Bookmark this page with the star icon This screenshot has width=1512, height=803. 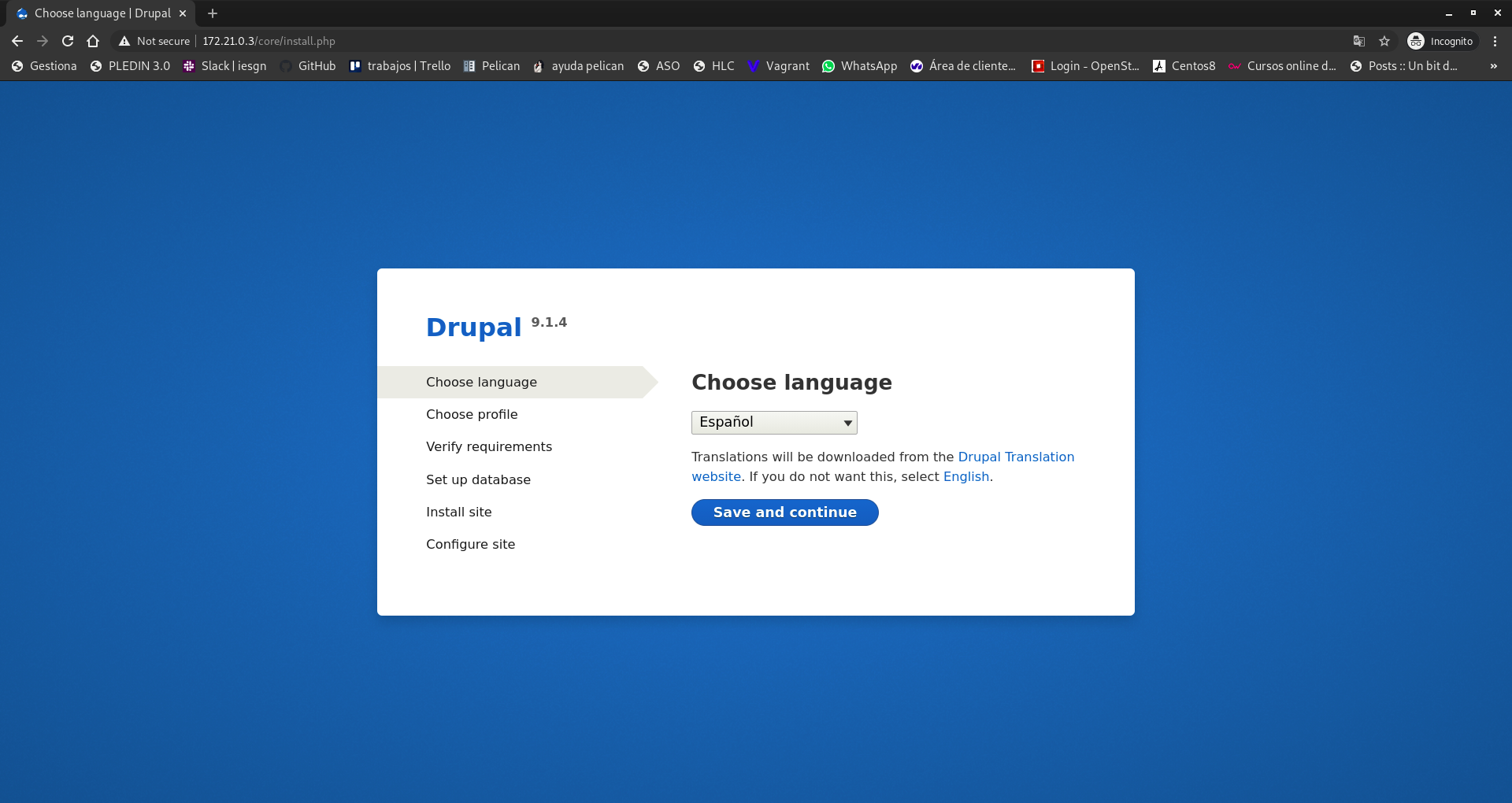point(1384,41)
